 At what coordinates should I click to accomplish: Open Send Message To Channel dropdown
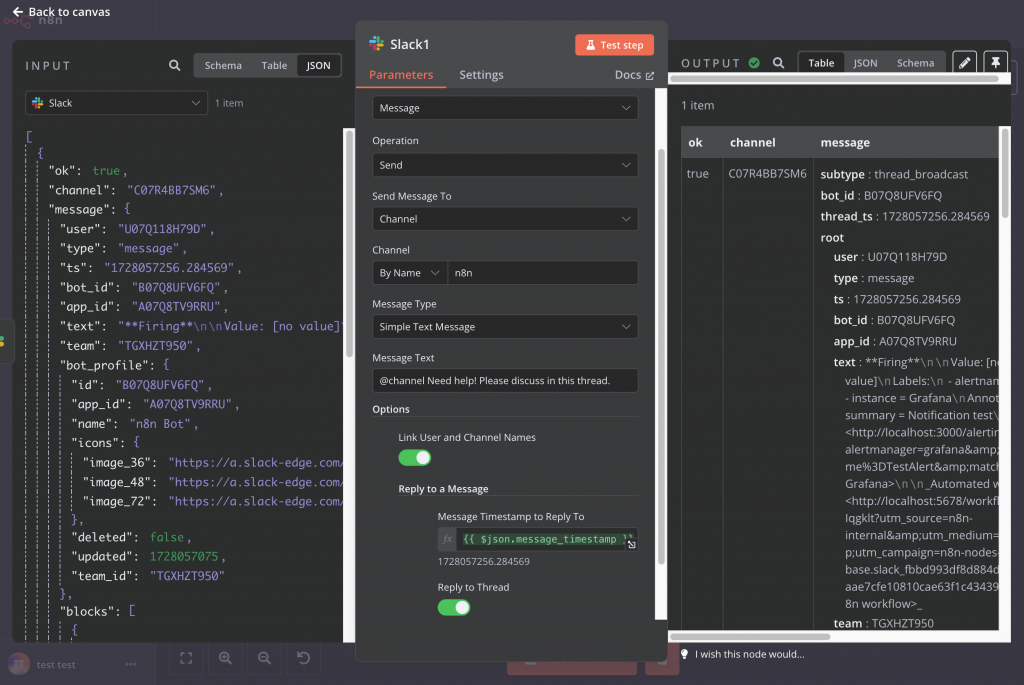click(x=505, y=219)
